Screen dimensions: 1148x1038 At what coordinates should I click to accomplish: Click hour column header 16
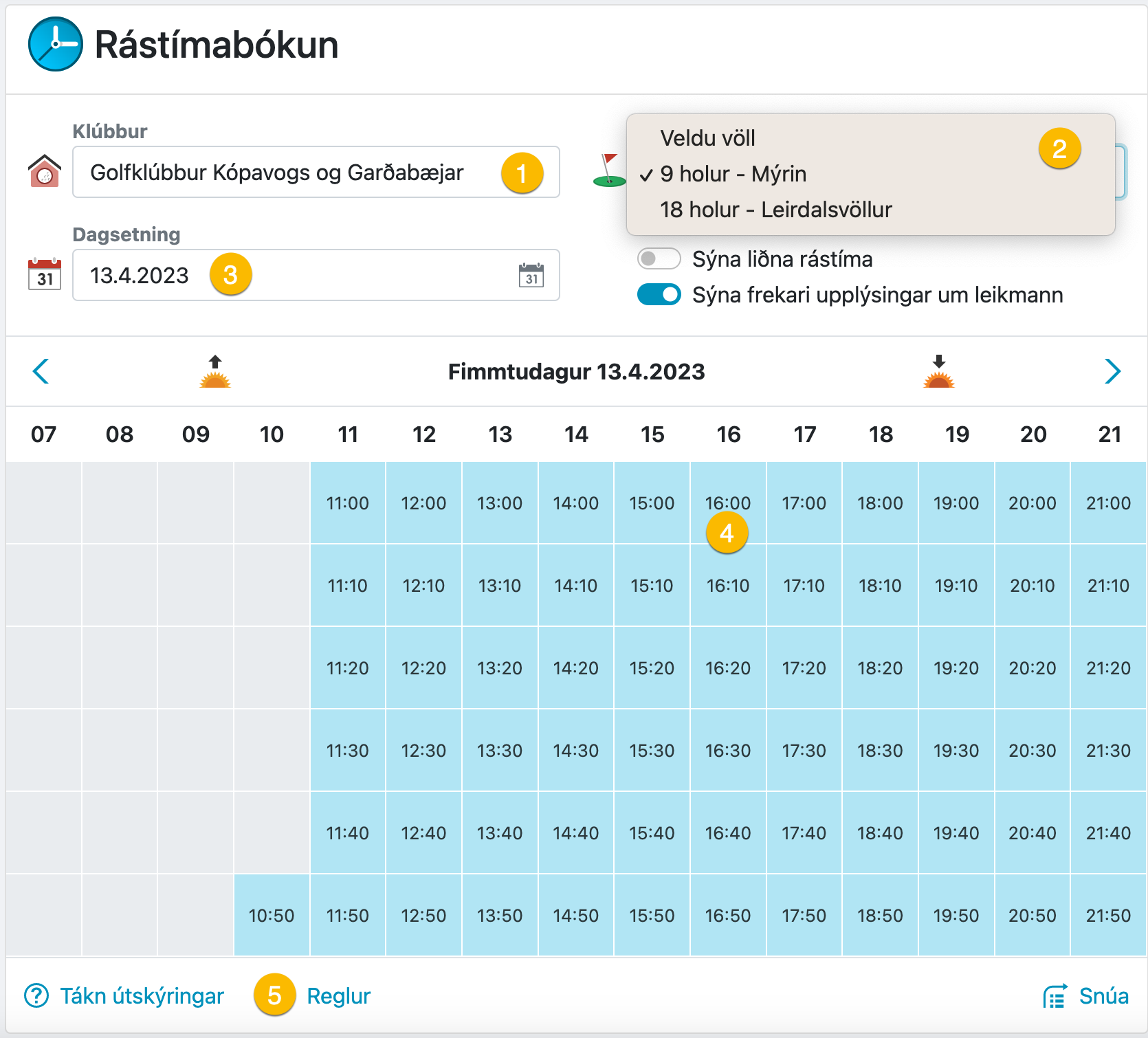729,434
